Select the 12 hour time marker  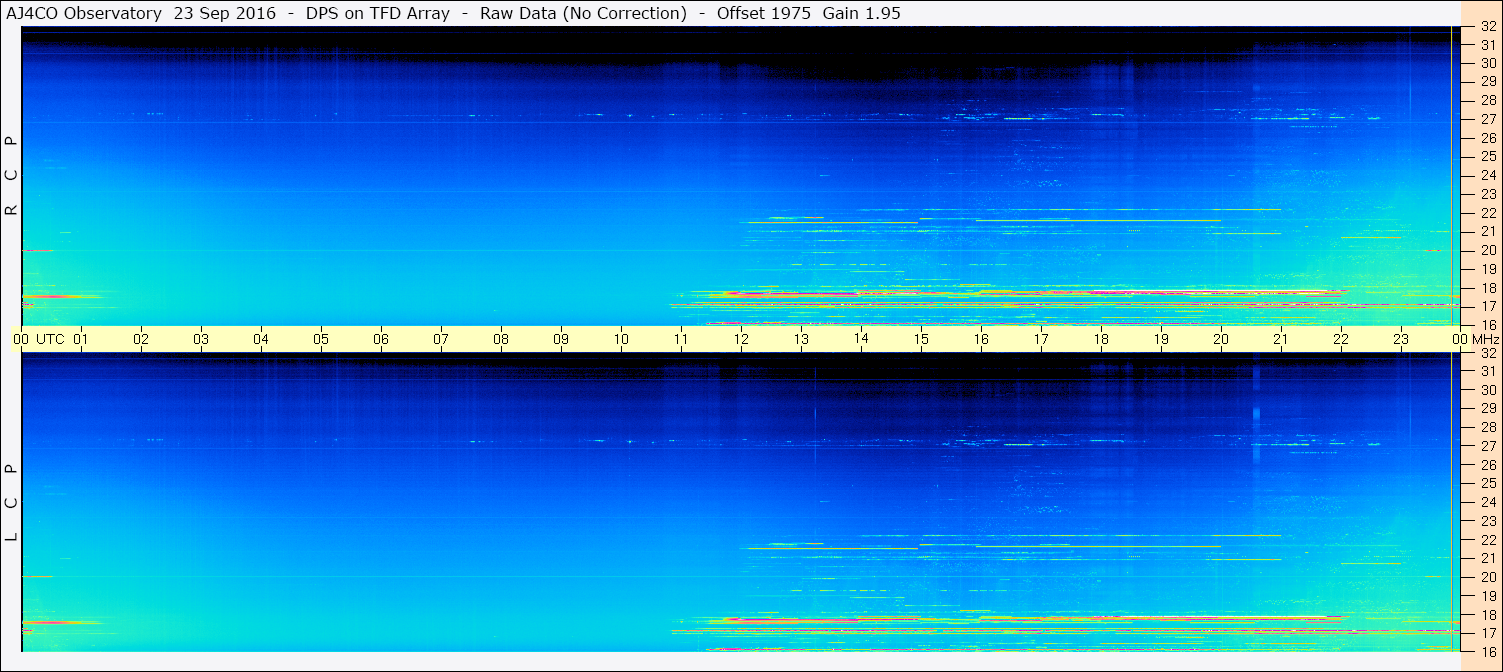[741, 339]
